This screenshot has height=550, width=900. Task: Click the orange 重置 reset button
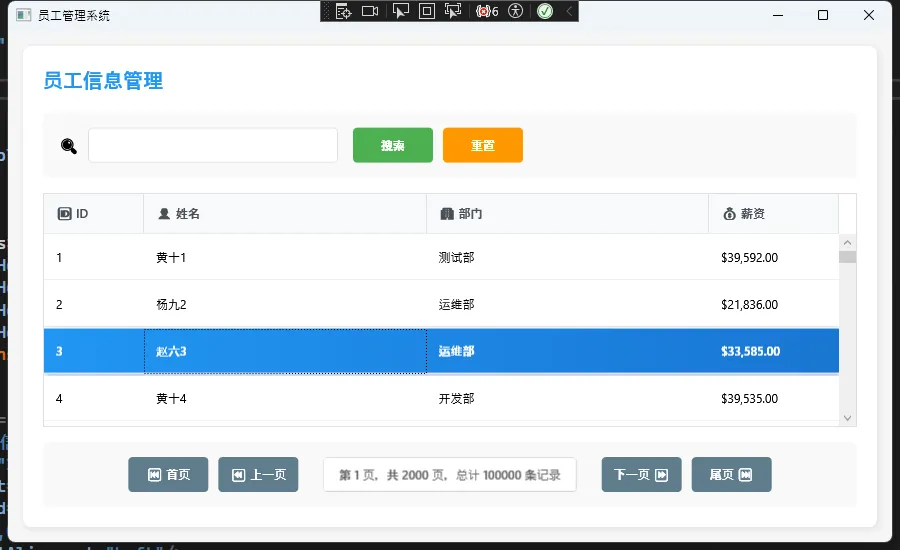pyautogui.click(x=482, y=145)
